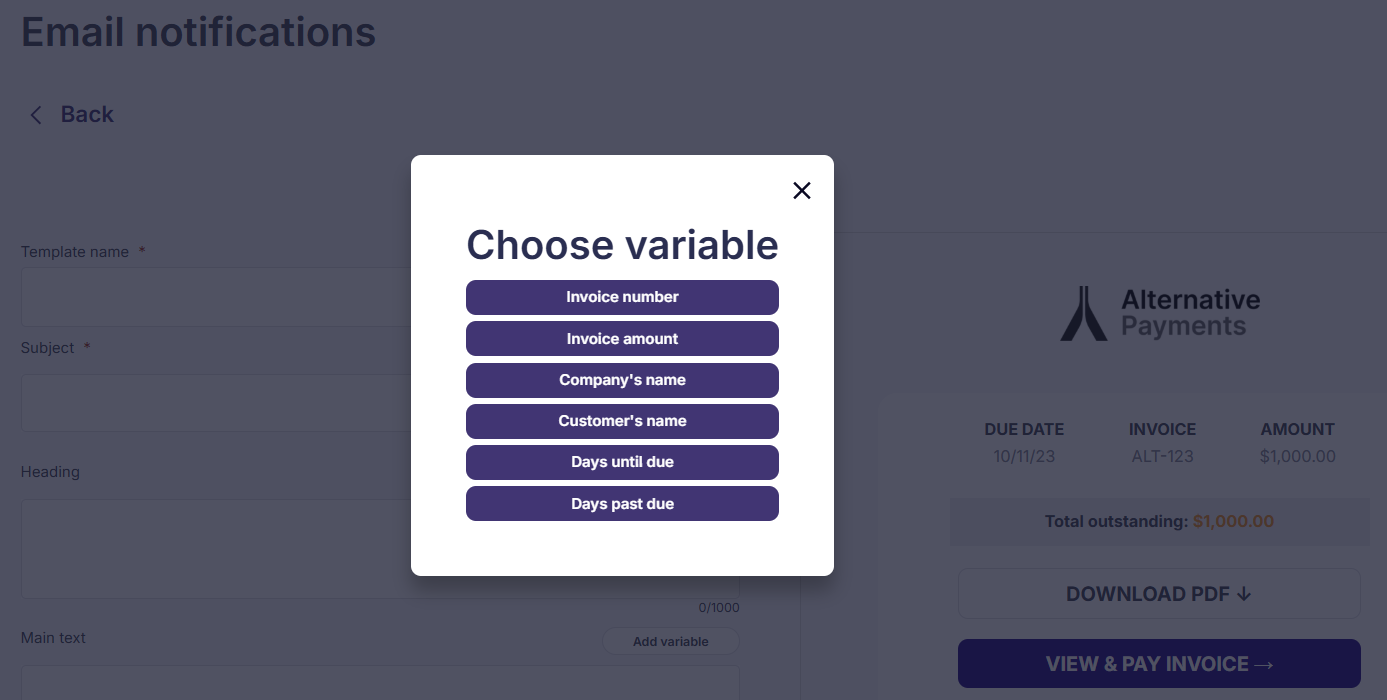1387x700 pixels.
Task: Pick the Customer's name variable
Action: 622,421
